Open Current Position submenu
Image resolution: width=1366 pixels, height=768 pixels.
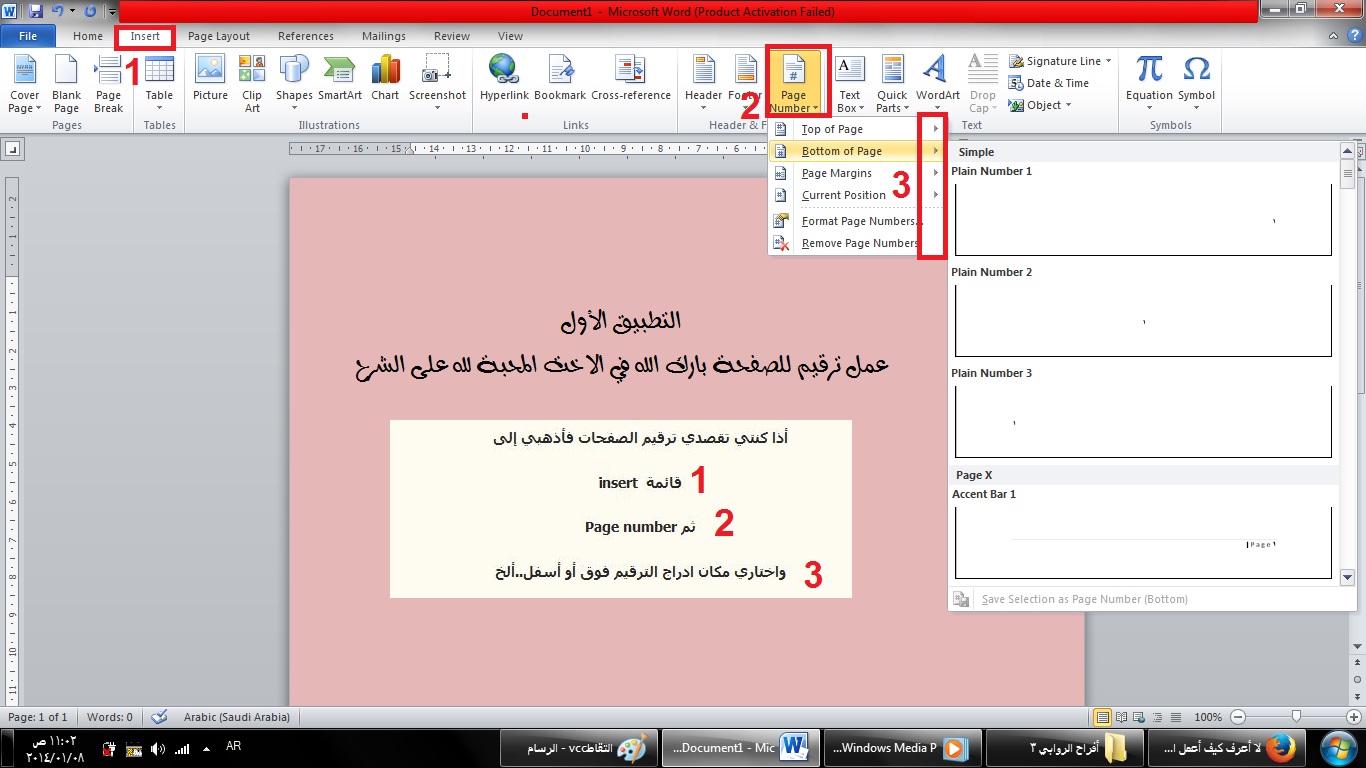point(857,195)
